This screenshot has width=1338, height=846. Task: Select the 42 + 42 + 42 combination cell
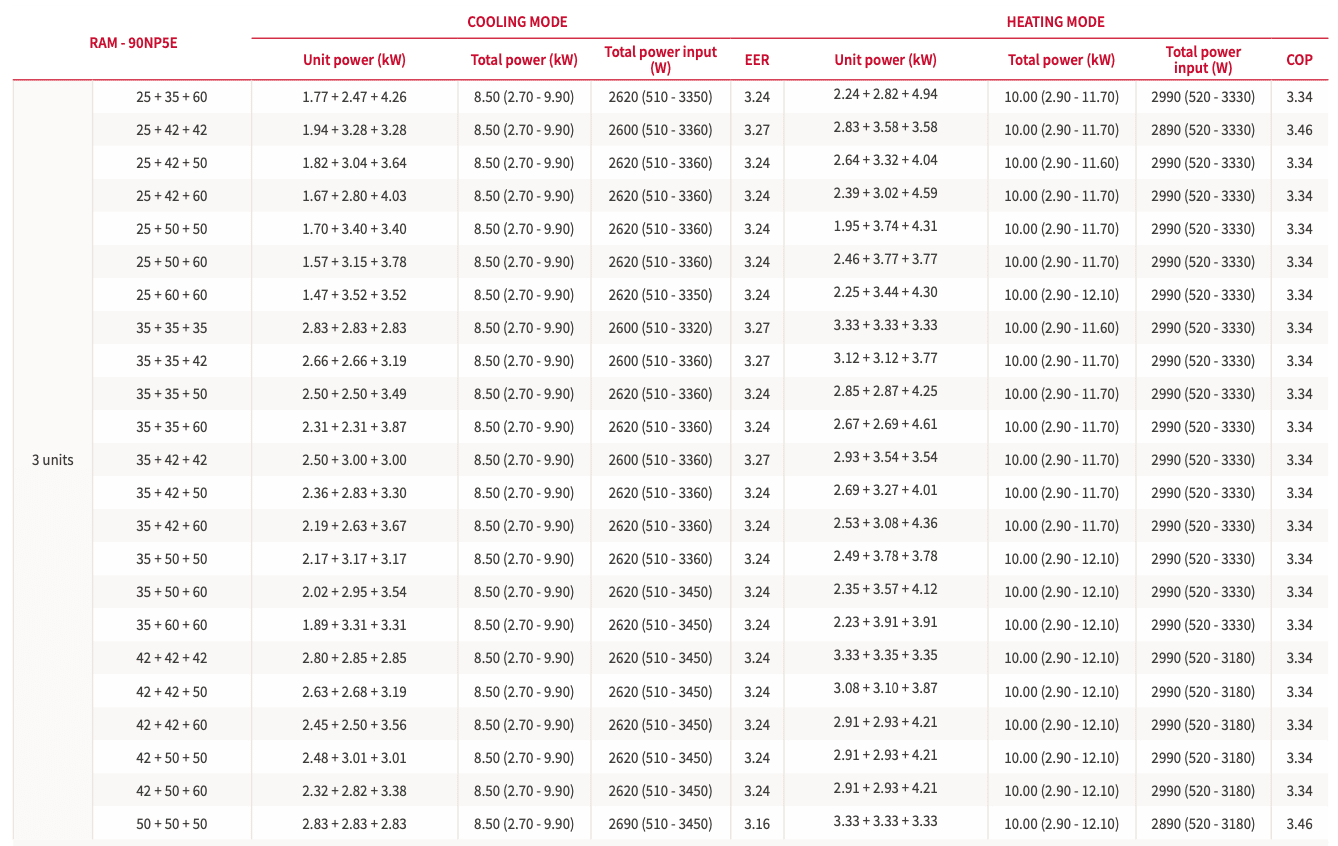[x=172, y=658]
